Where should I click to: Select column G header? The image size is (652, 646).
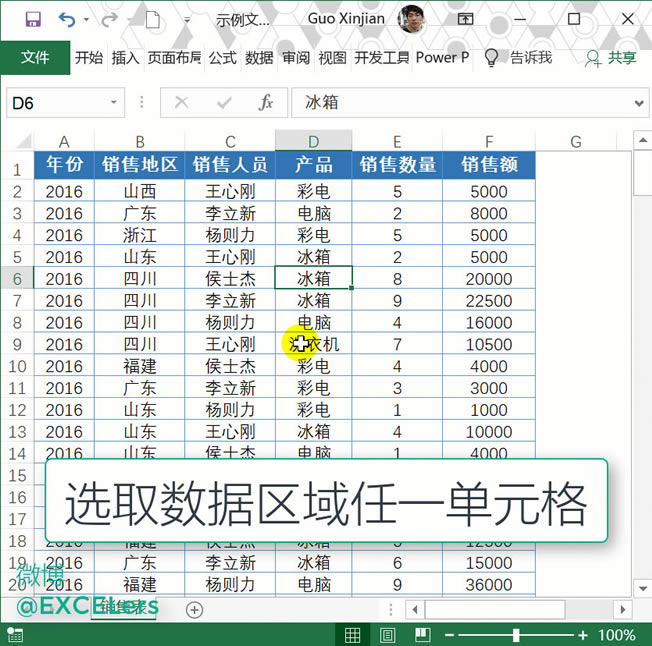click(575, 141)
